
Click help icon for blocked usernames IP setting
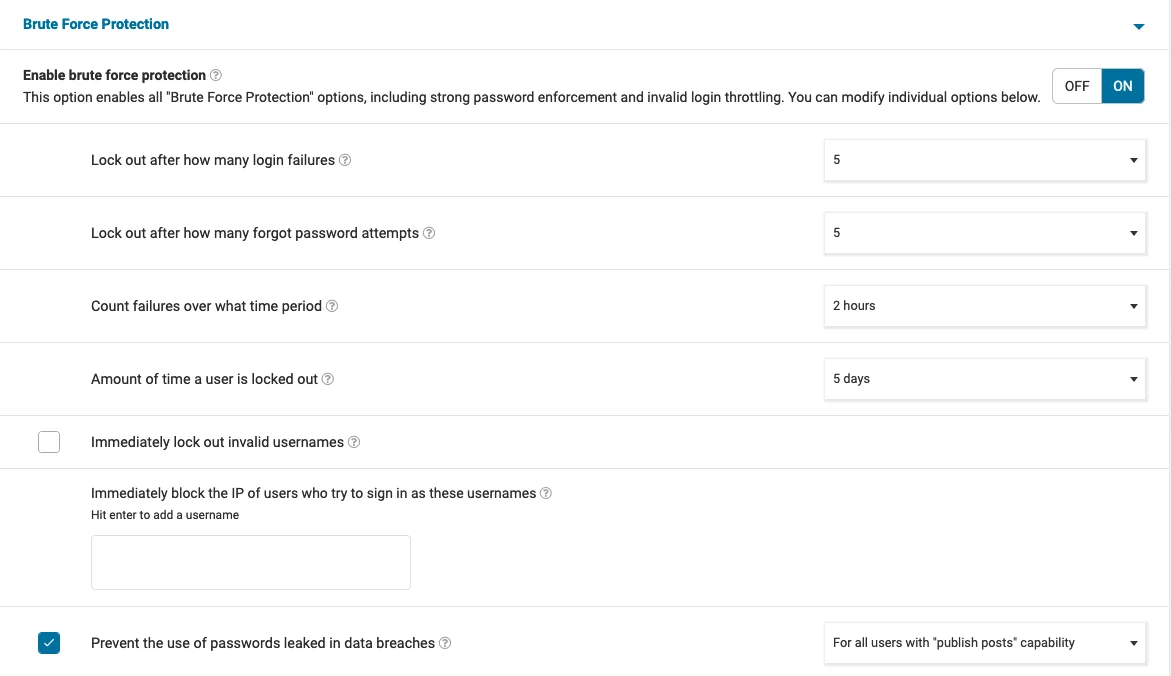546,493
